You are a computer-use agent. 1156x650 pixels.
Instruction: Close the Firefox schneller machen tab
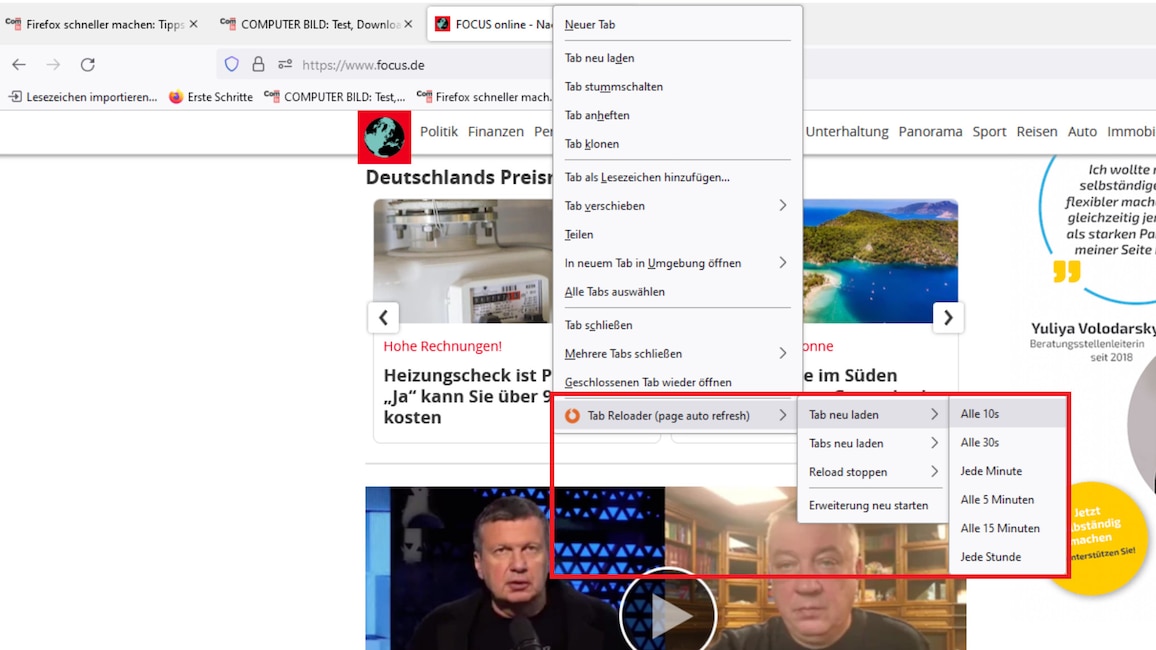[194, 24]
